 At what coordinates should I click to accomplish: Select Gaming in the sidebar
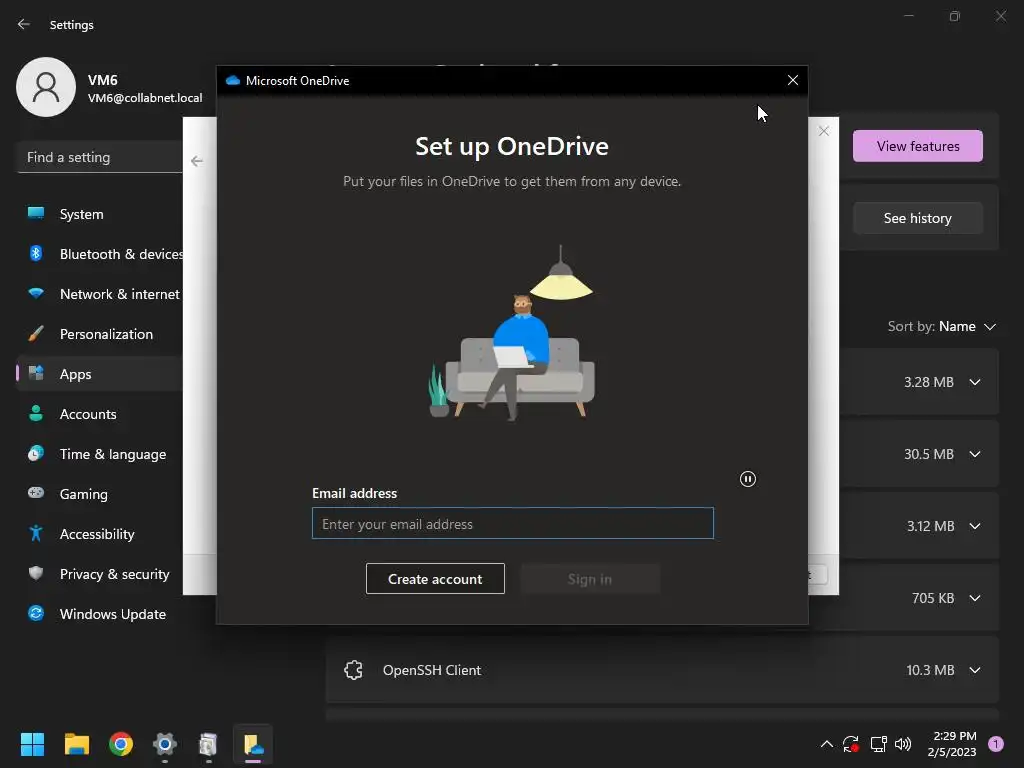pos(99,494)
